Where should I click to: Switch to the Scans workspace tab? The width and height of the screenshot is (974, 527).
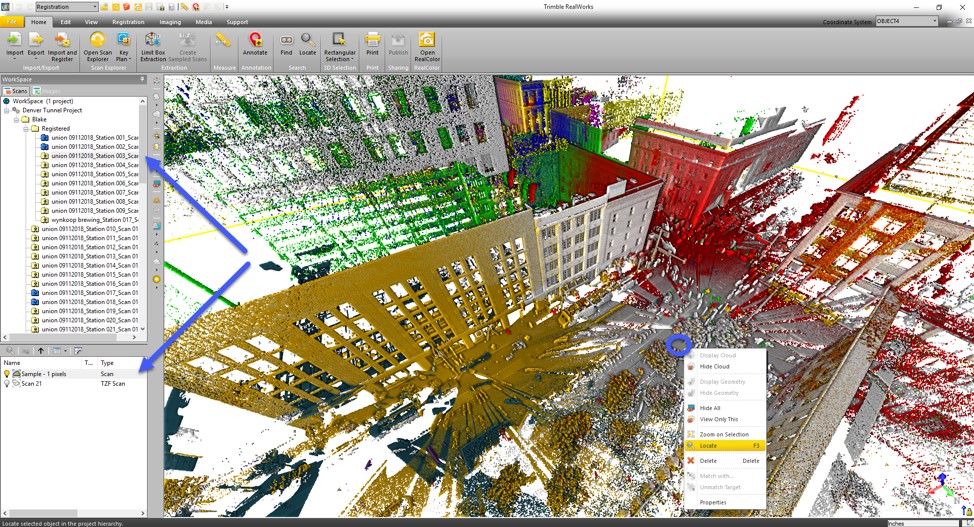tap(16, 91)
